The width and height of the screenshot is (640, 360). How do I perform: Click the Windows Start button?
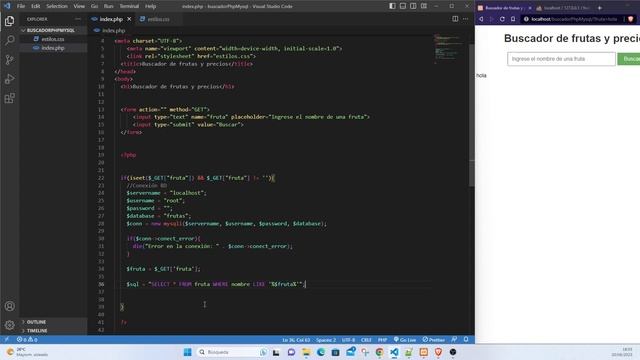[187, 352]
